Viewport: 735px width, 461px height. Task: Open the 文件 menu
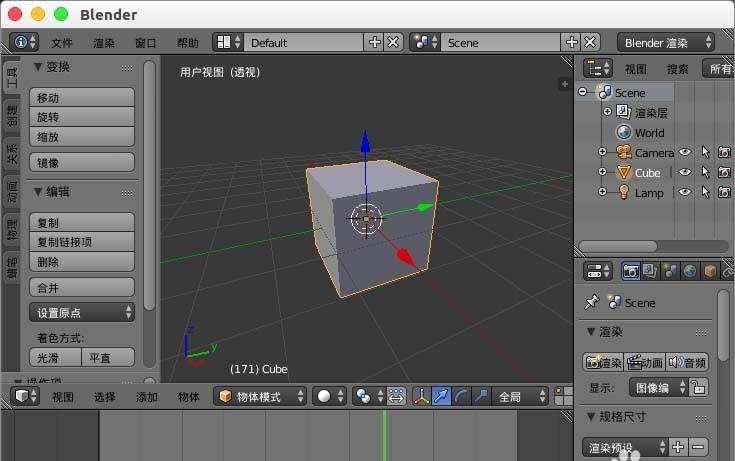pos(62,43)
